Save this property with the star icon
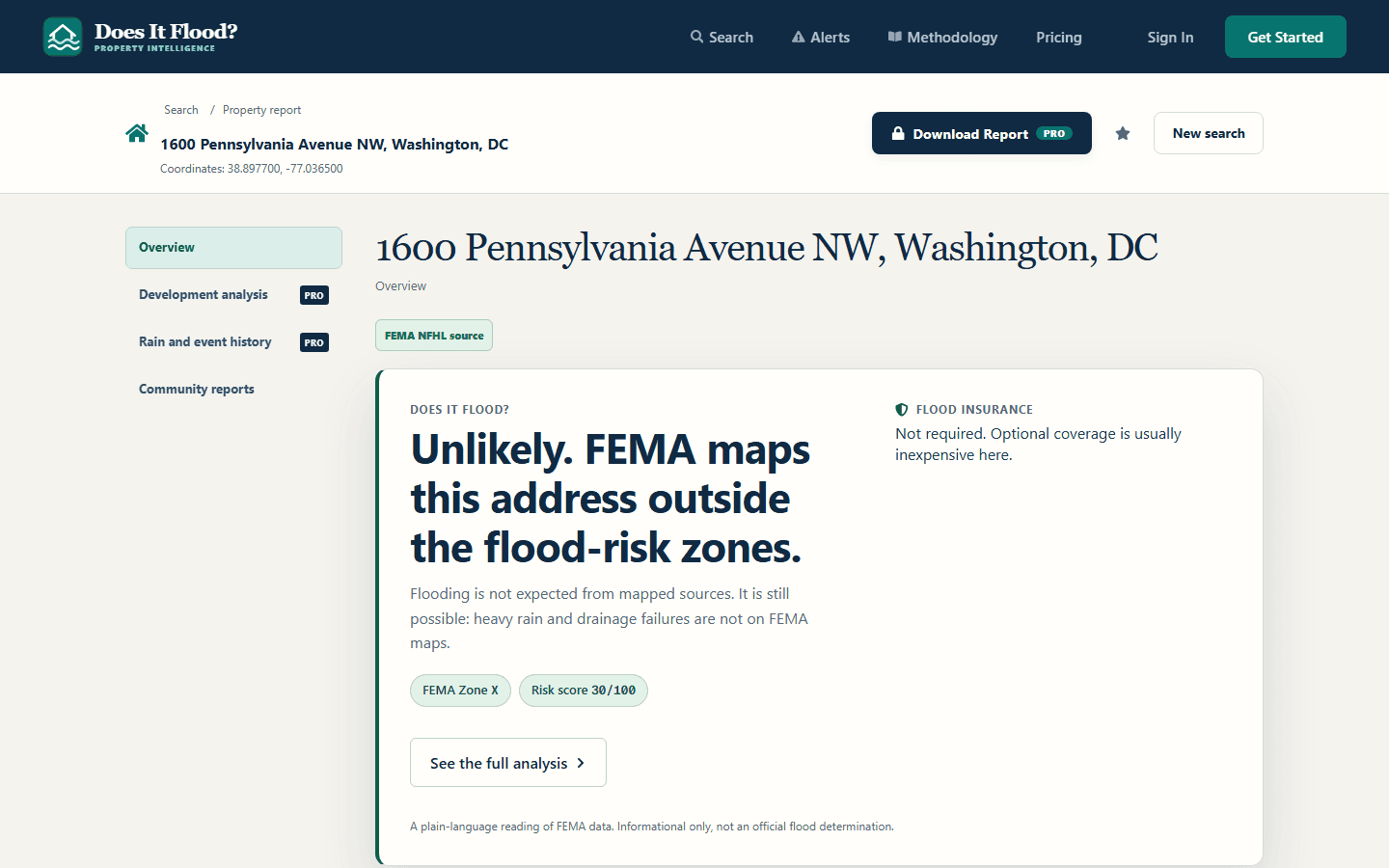1389x868 pixels. (1123, 133)
